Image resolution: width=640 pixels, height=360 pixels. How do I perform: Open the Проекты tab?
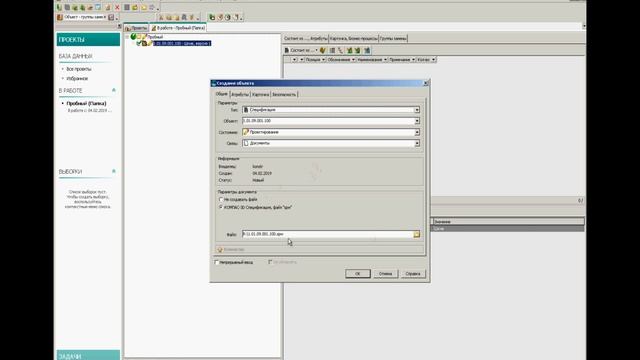coord(136,28)
